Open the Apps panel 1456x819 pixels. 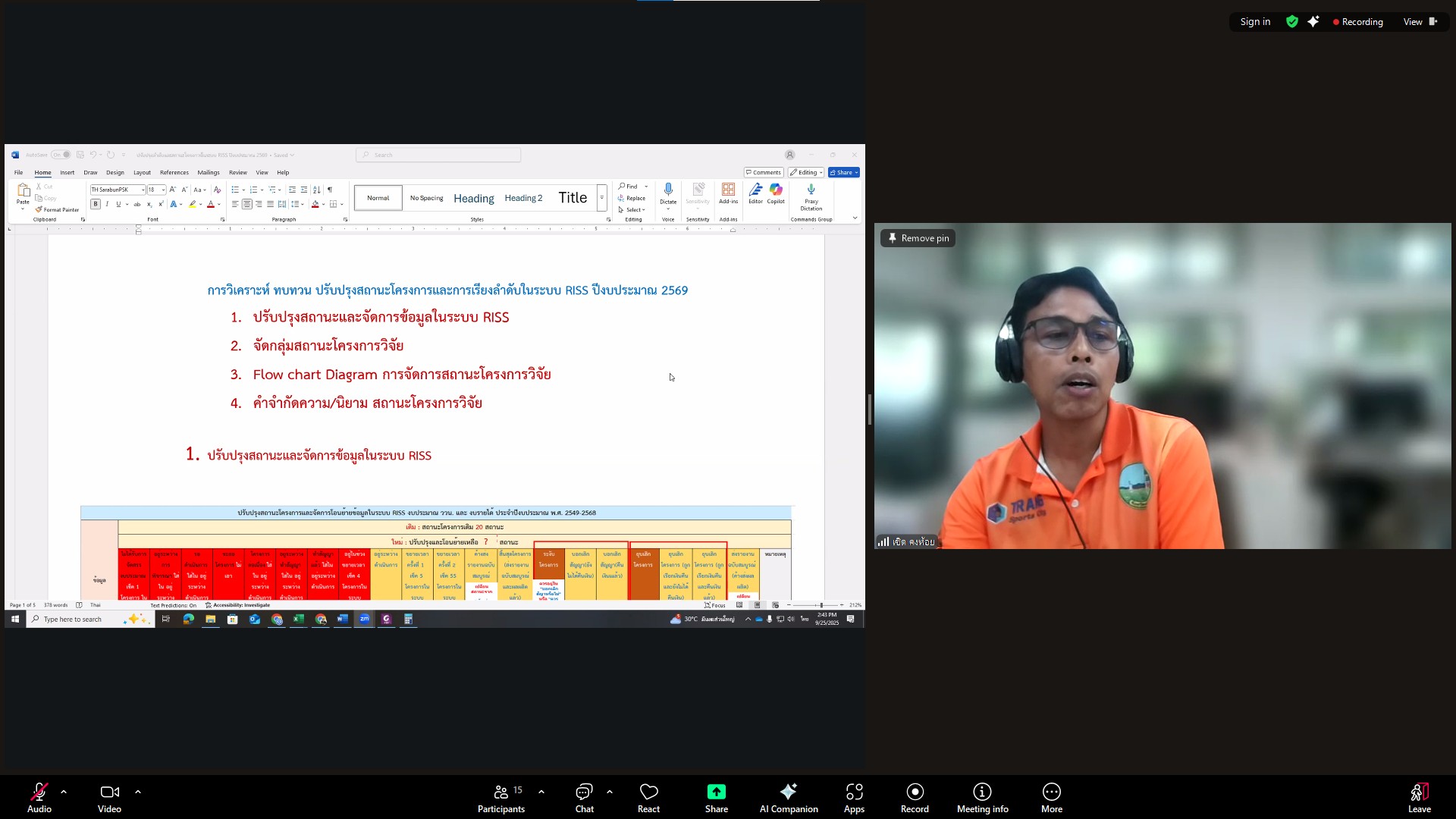[854, 798]
